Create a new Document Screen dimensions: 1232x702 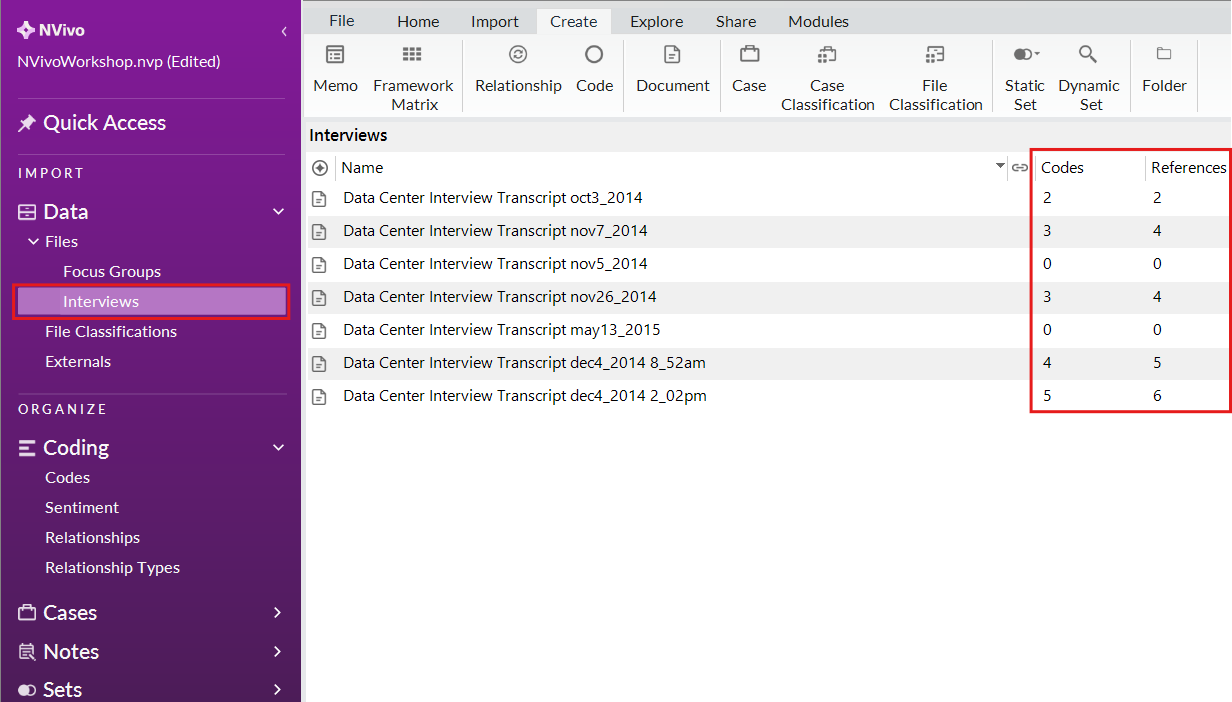[673, 70]
